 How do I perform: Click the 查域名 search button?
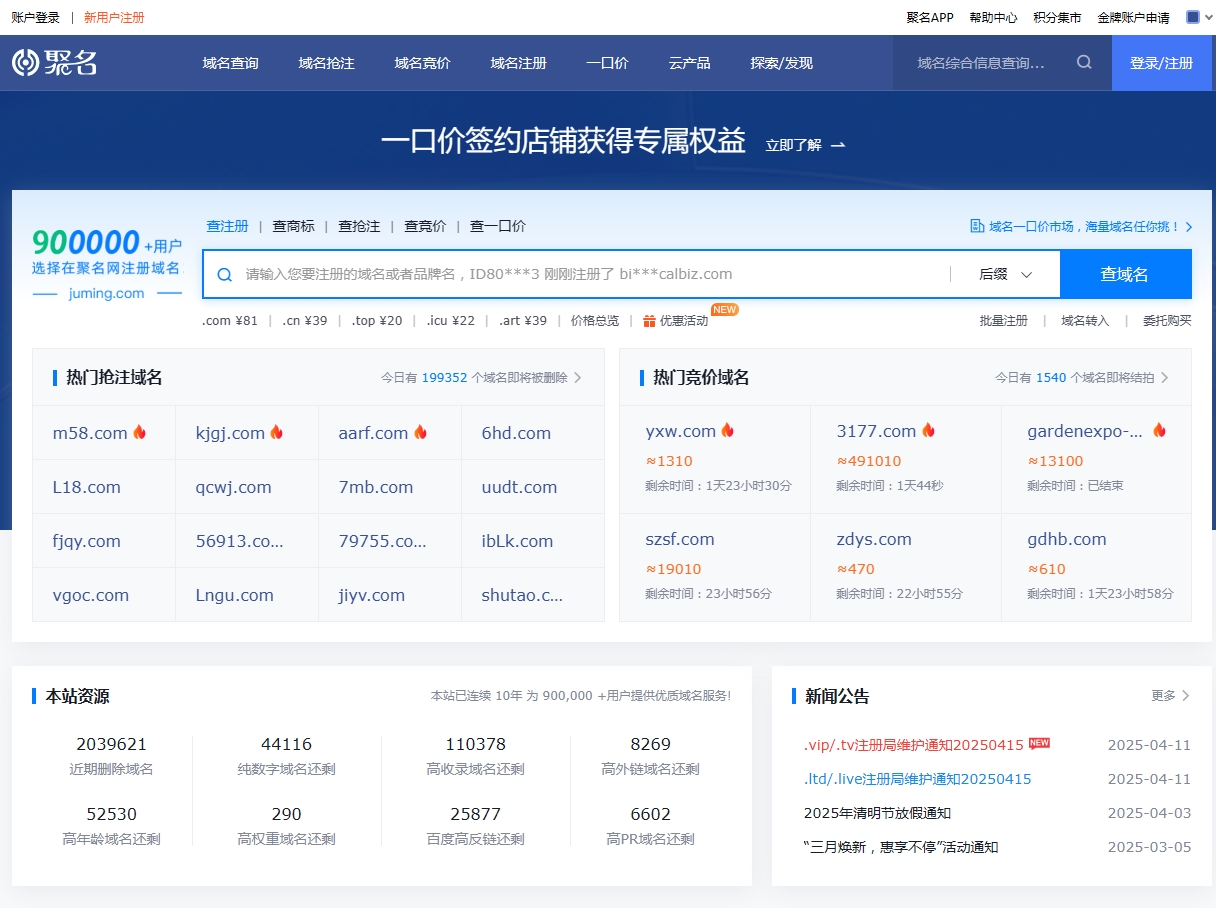click(1125, 274)
